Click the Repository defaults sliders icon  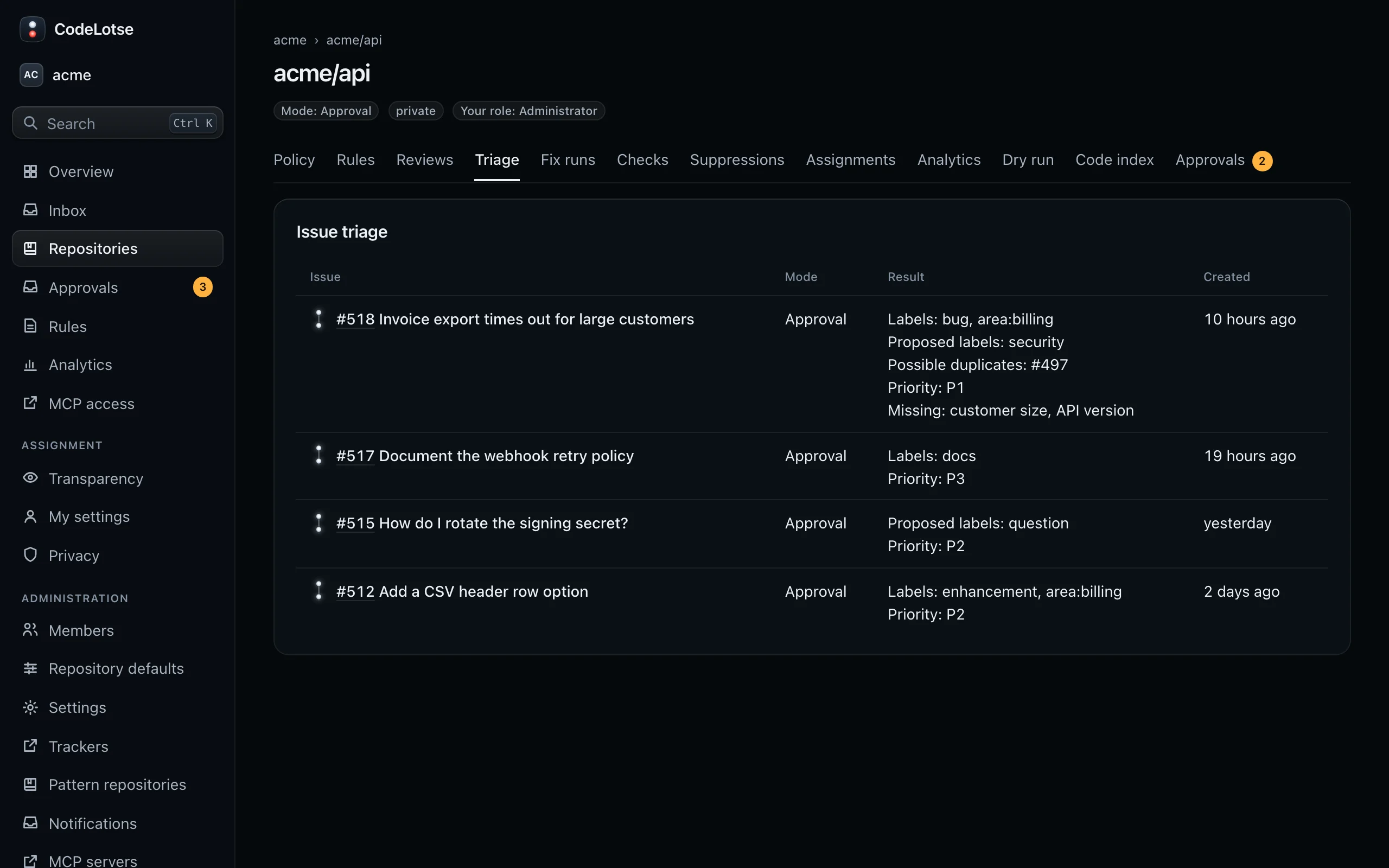(30, 668)
